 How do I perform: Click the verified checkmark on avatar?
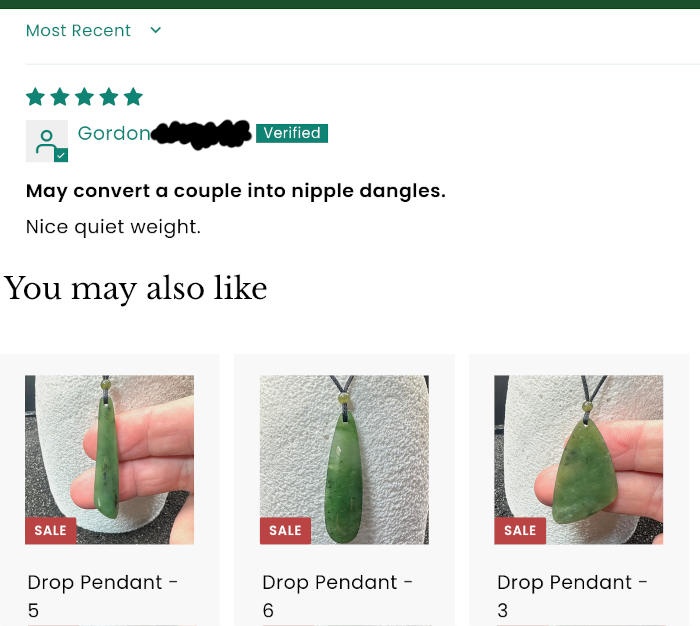(x=61, y=155)
